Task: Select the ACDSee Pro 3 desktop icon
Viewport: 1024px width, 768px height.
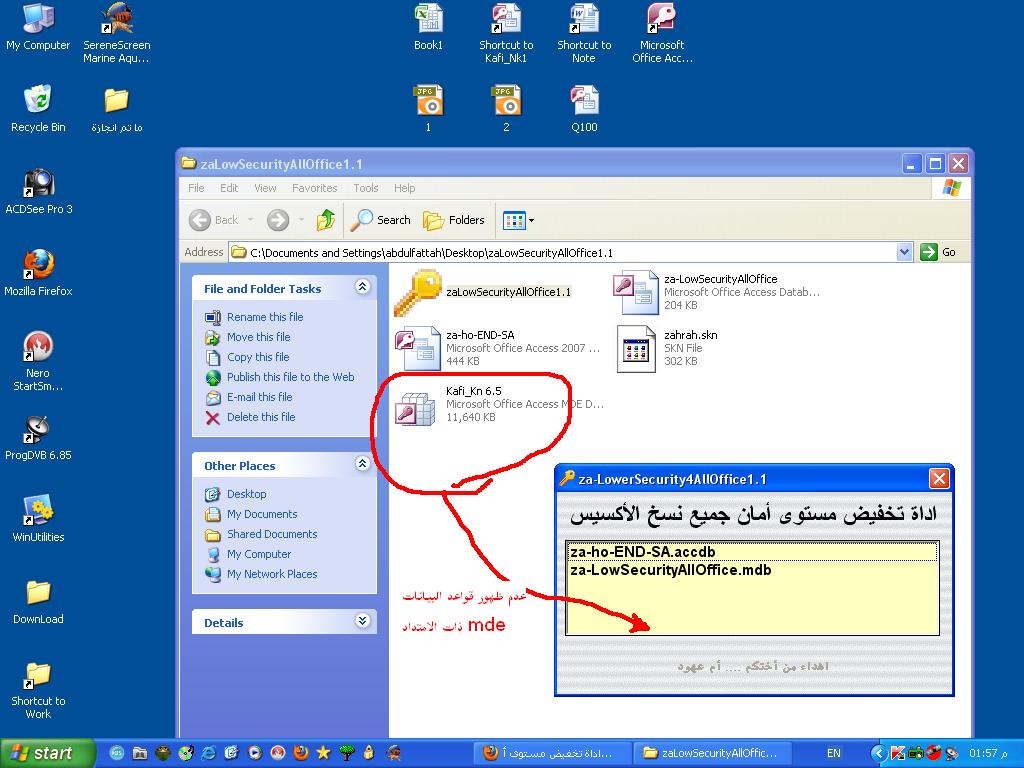Action: coord(39,191)
